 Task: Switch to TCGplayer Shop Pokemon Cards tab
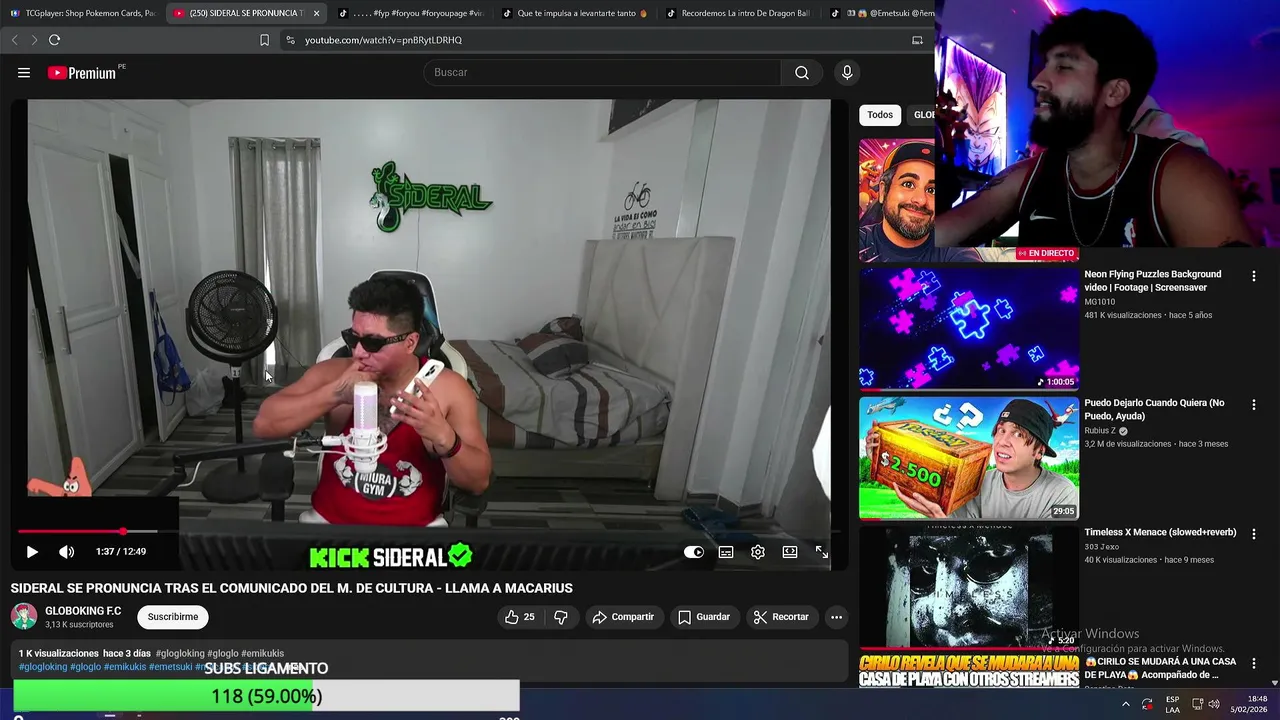click(82, 13)
